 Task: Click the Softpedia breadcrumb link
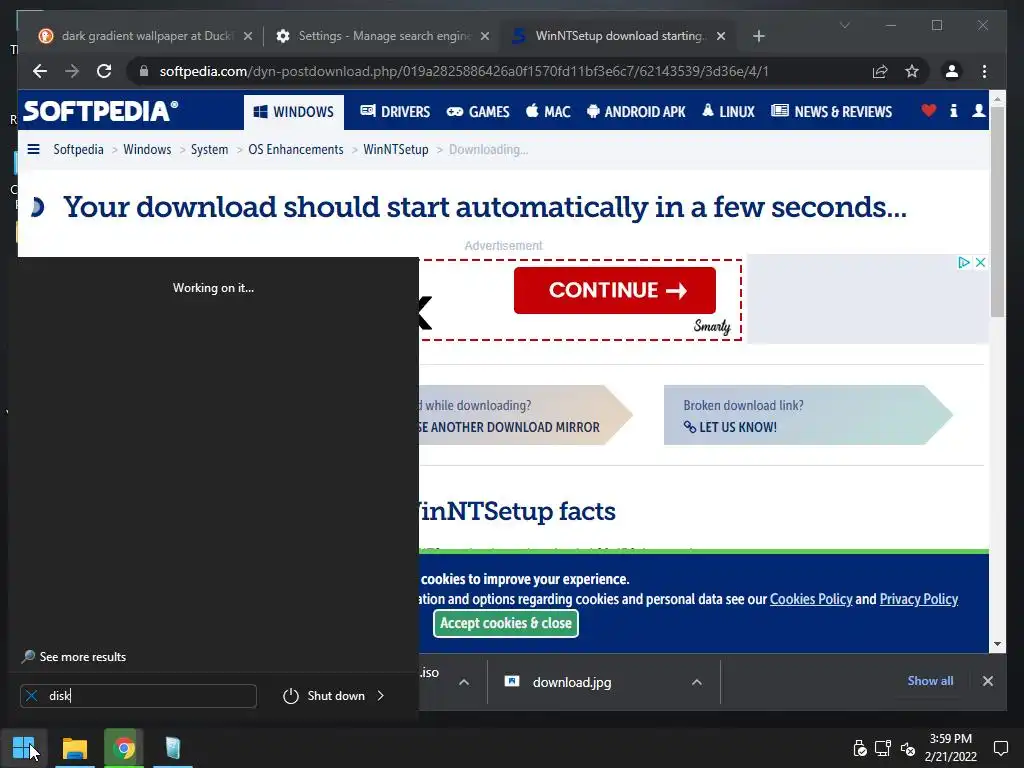click(78, 150)
